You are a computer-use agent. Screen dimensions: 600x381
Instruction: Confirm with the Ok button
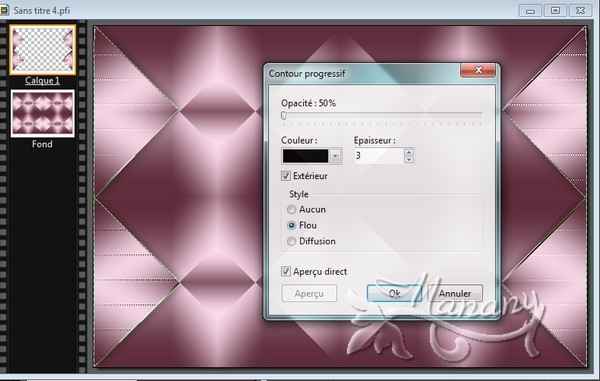coord(395,293)
